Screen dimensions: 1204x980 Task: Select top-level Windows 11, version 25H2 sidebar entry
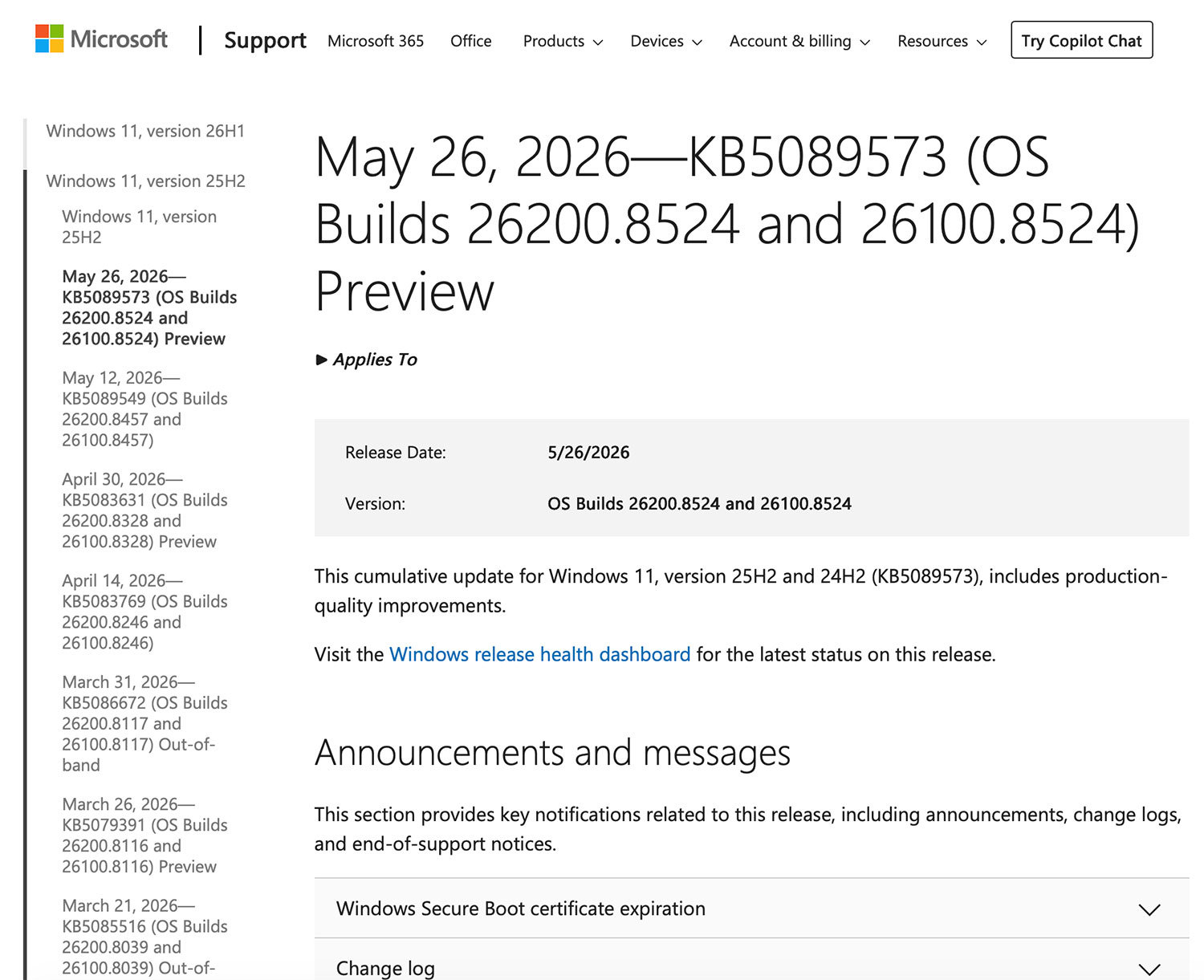(145, 181)
